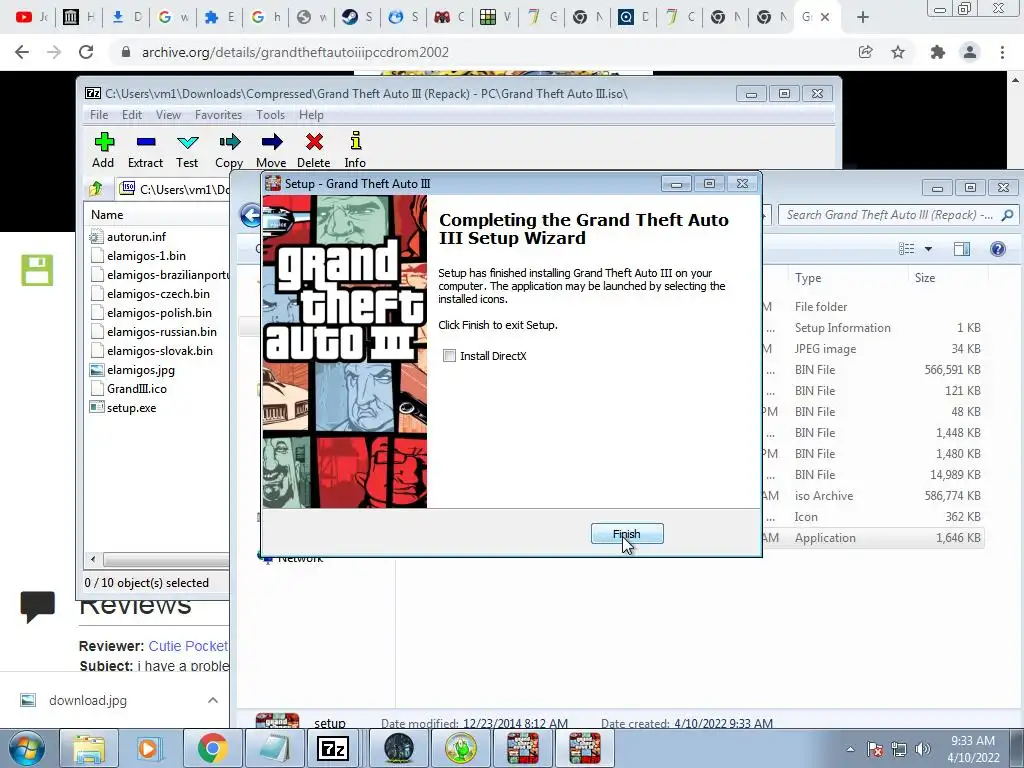Click the Extract icon in 7-Zip

click(x=145, y=150)
